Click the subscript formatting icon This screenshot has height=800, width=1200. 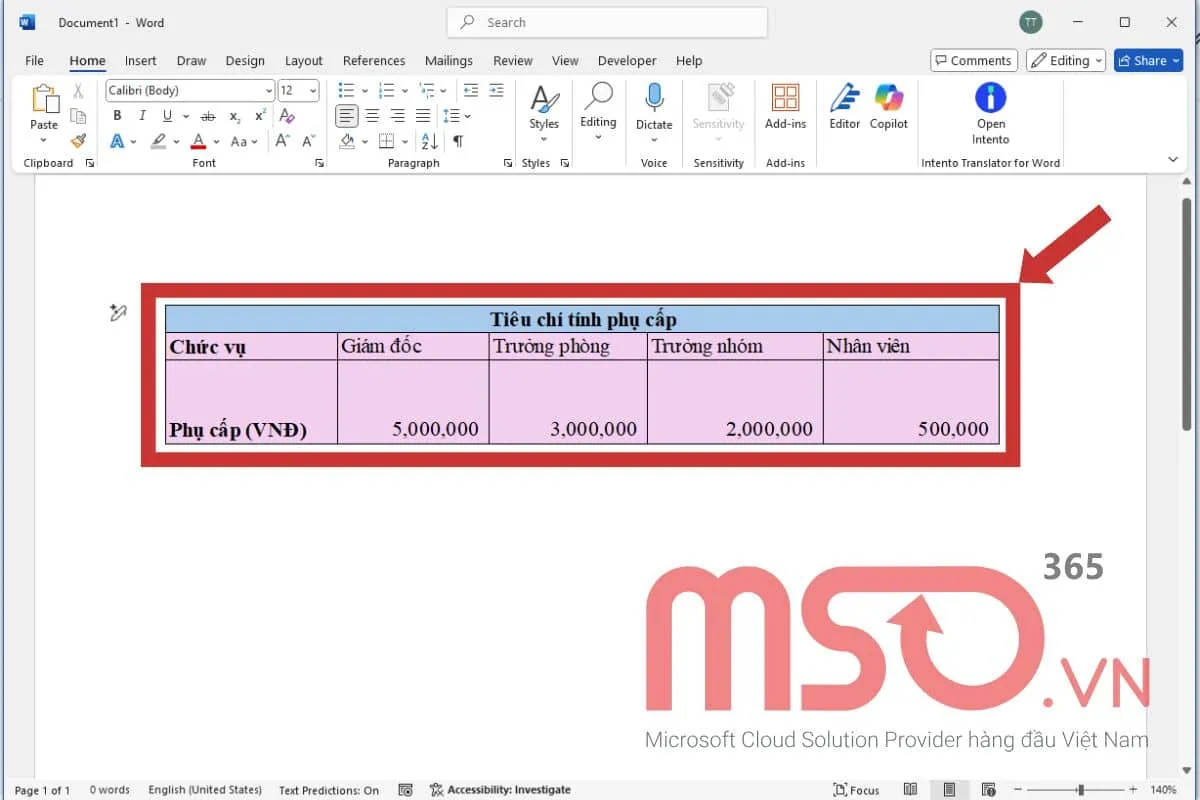pos(234,115)
